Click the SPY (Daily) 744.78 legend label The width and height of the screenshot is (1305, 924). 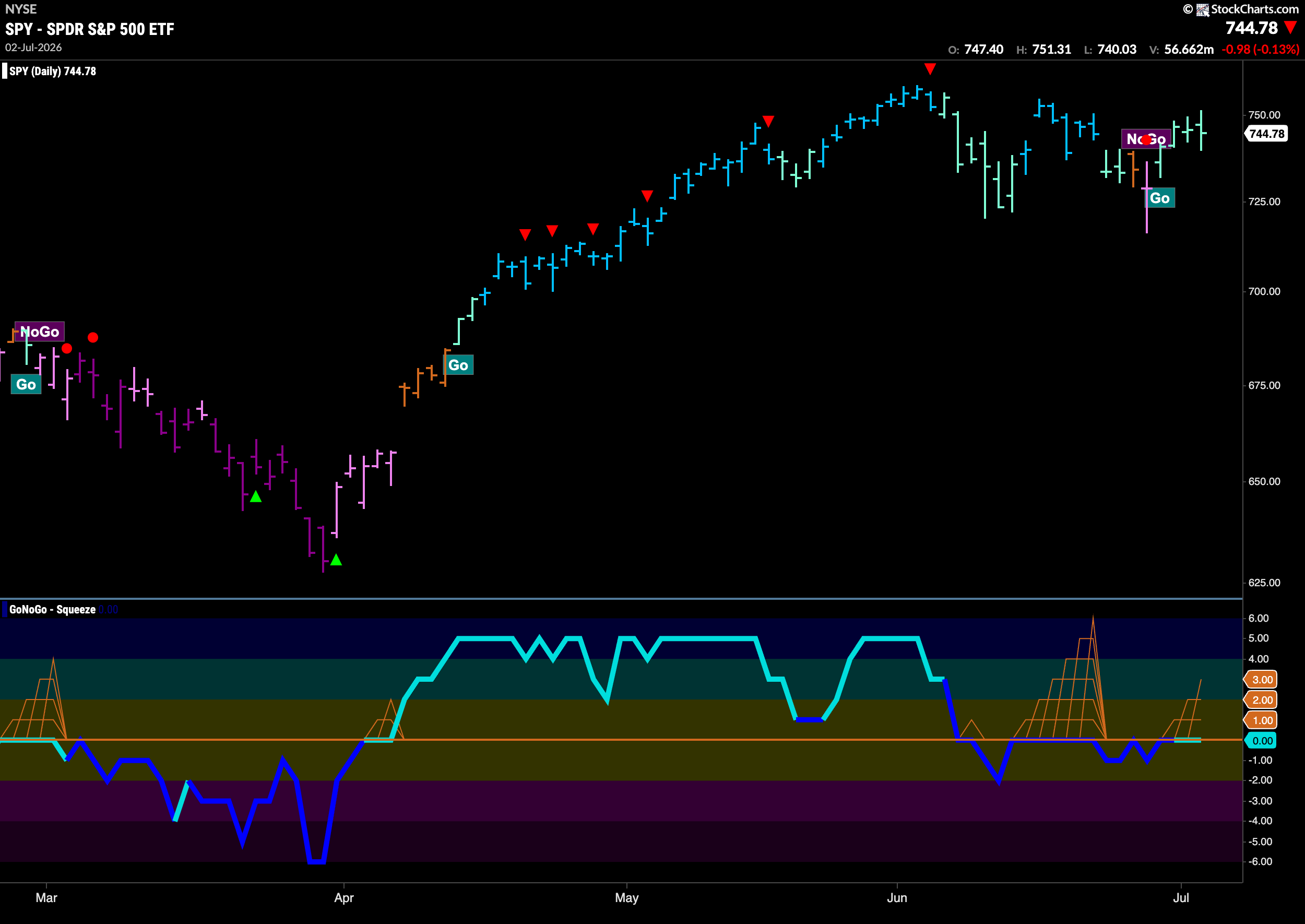(x=52, y=71)
